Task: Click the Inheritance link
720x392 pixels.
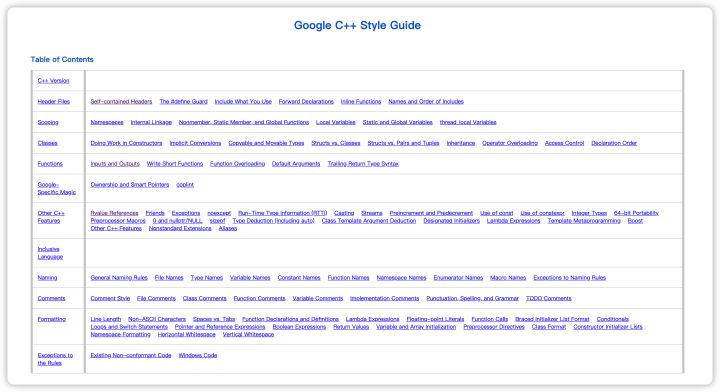Action: 461,143
